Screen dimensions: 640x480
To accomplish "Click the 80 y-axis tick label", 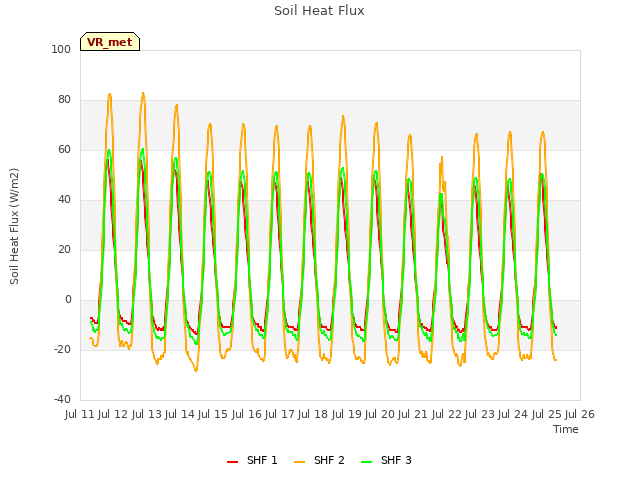I will point(64,100).
